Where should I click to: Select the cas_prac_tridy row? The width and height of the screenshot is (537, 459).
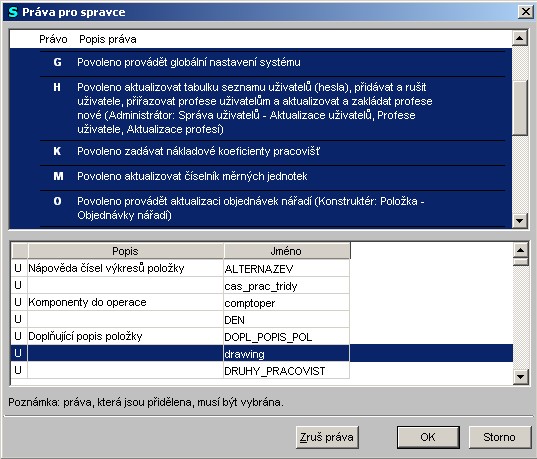(180, 285)
